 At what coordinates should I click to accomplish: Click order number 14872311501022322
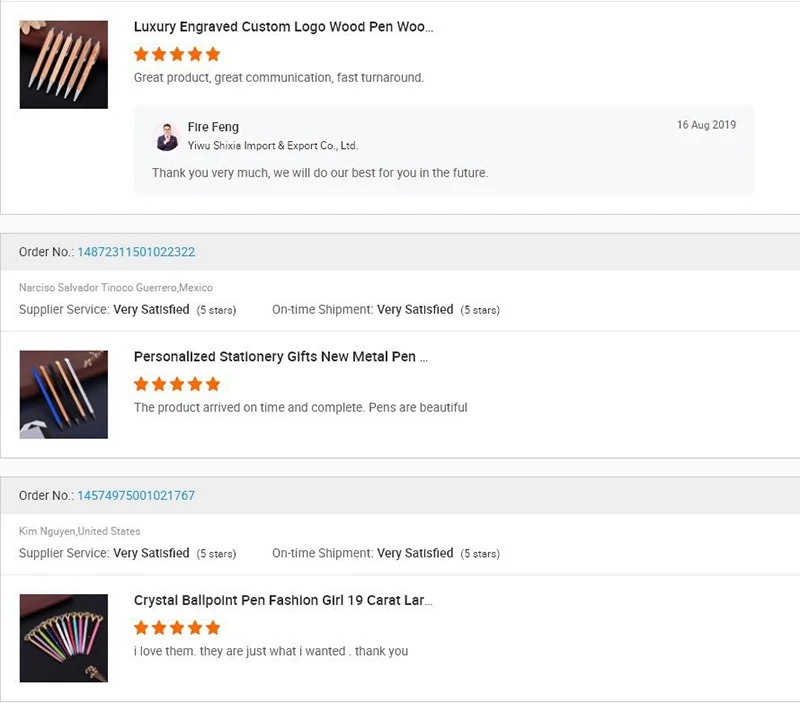tap(136, 252)
